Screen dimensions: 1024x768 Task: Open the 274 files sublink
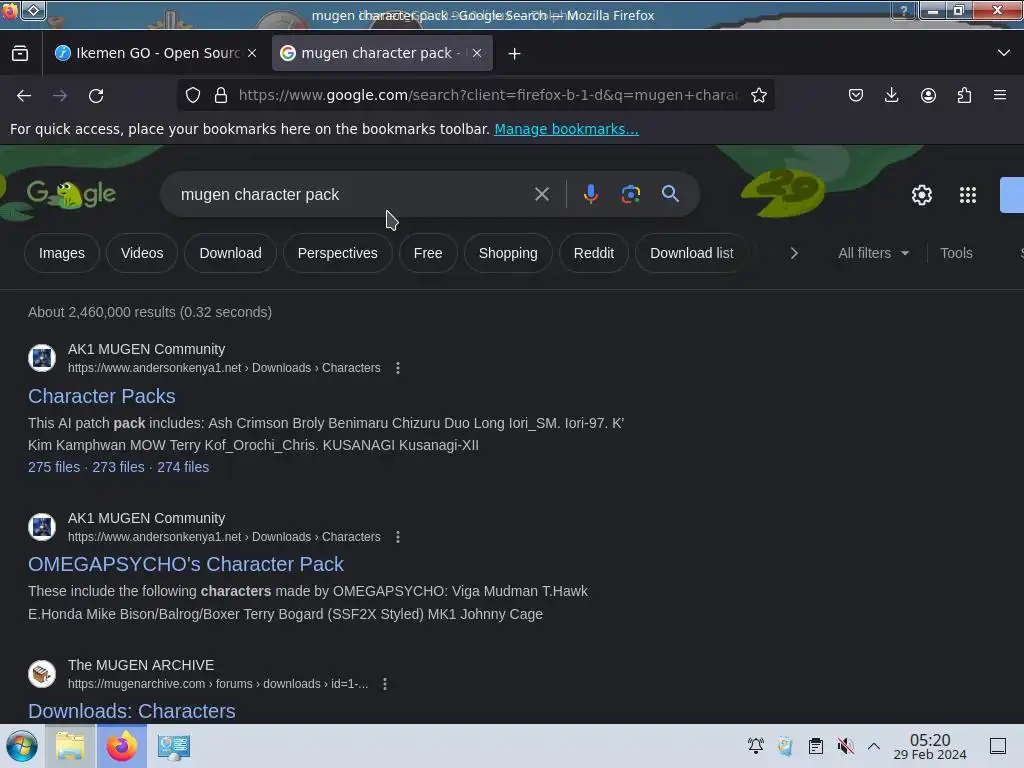point(183,467)
